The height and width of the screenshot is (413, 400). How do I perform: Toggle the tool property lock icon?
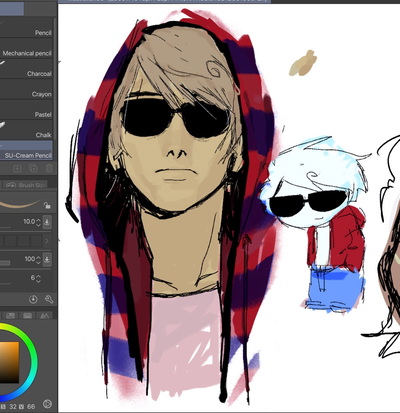coord(47,205)
